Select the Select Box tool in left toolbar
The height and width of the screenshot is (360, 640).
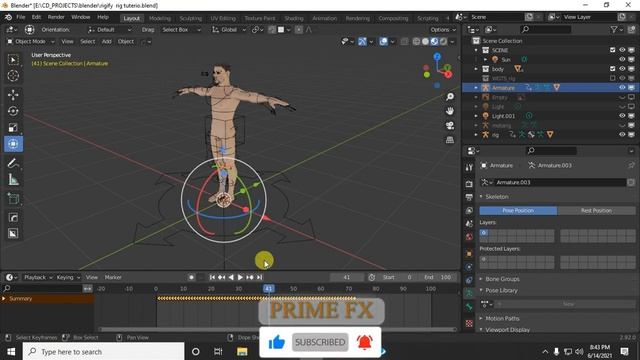(13, 60)
